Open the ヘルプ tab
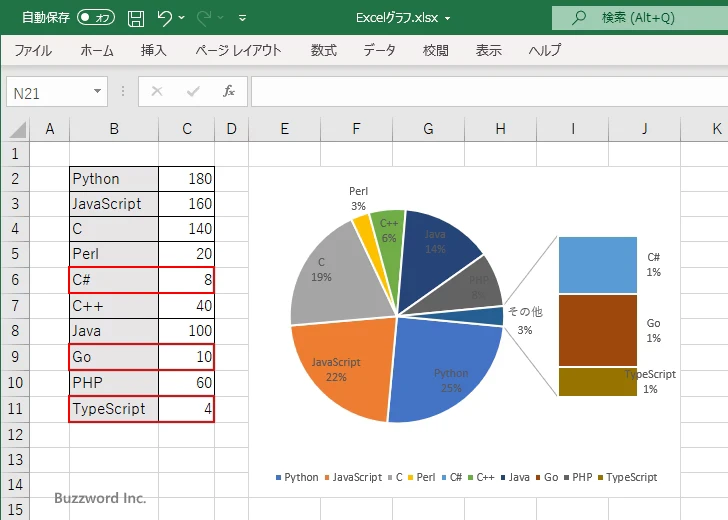728x520 pixels. (545, 50)
